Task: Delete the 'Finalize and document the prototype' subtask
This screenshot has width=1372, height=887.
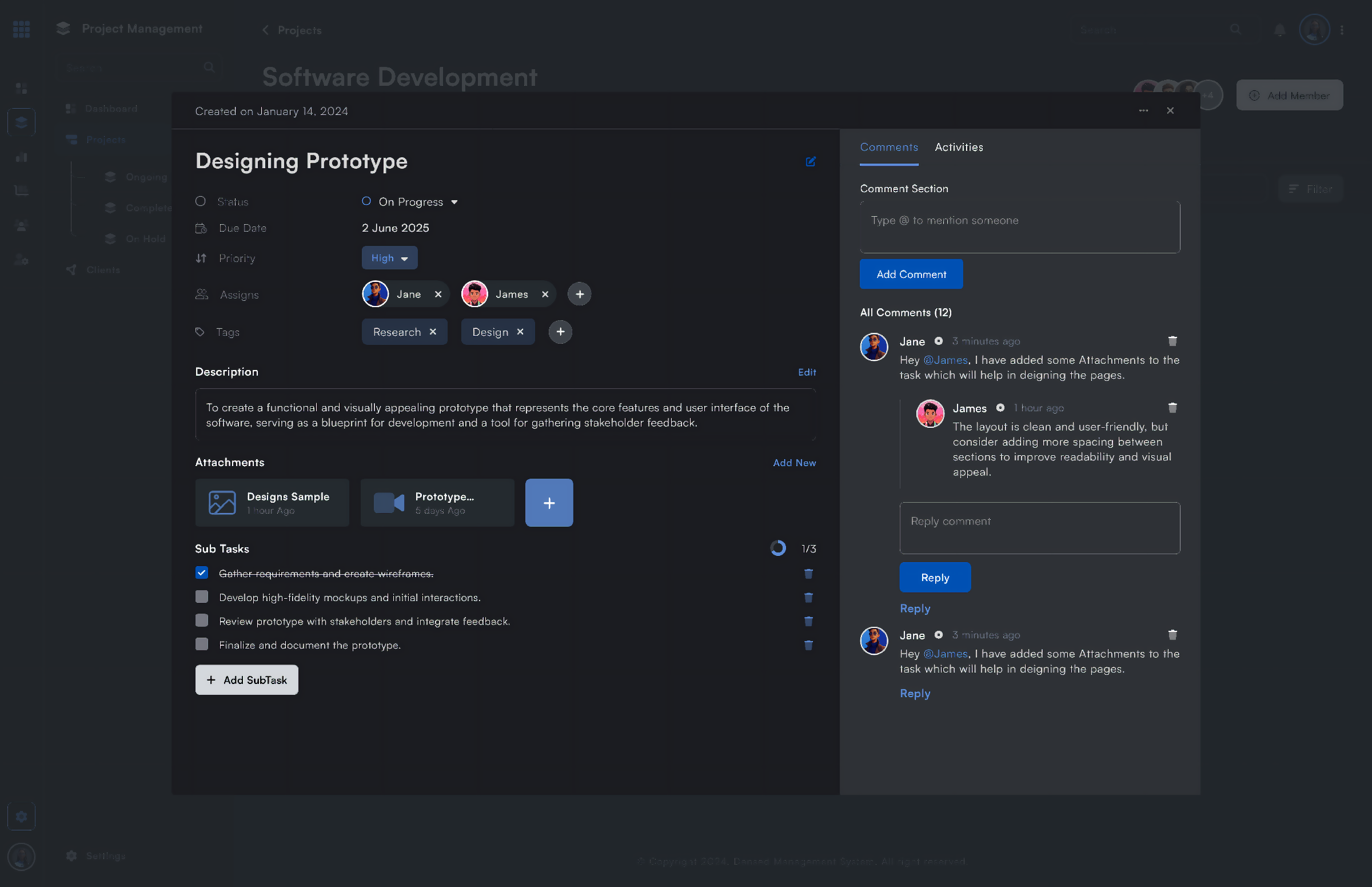Action: (808, 645)
